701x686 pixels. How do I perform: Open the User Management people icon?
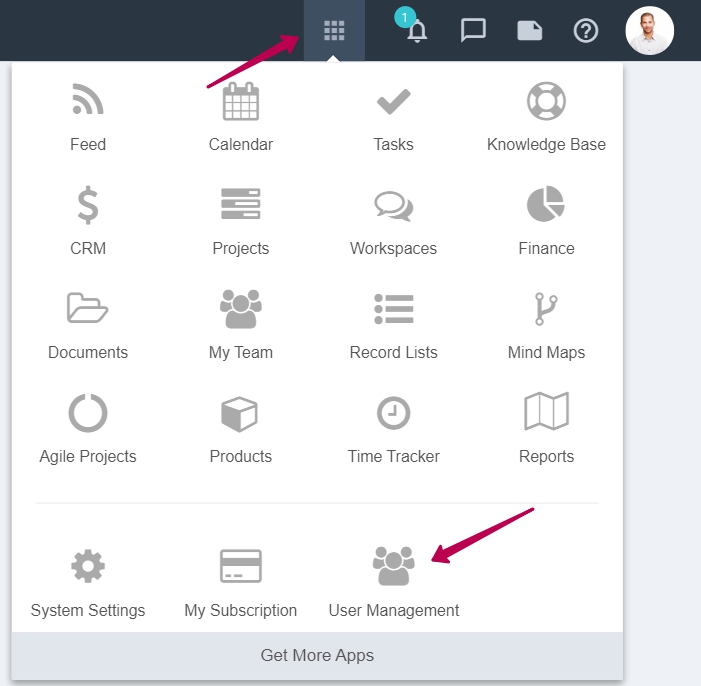point(393,566)
